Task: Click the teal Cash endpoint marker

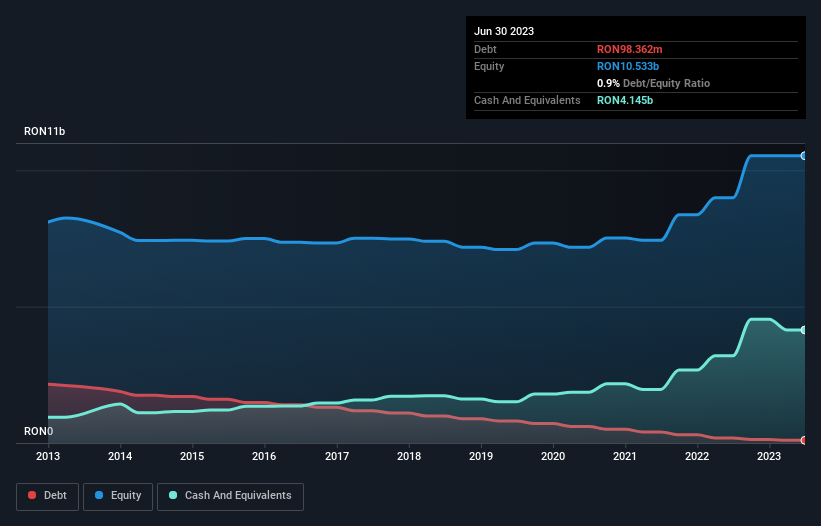Action: (x=804, y=330)
